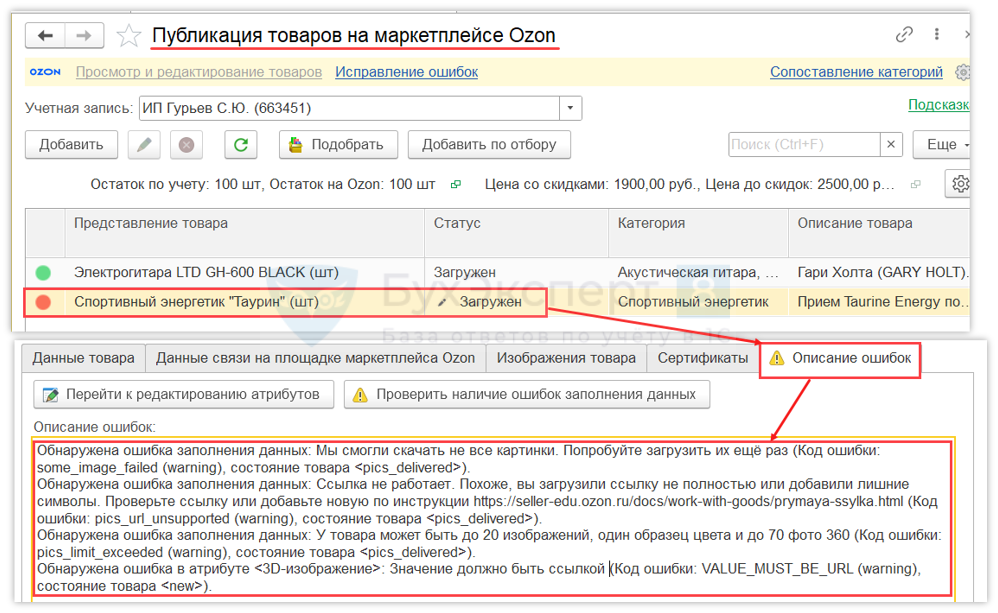This screenshot has height=613, width=998.
Task: Open the price details icon after Цена до скидок
Action: (915, 185)
